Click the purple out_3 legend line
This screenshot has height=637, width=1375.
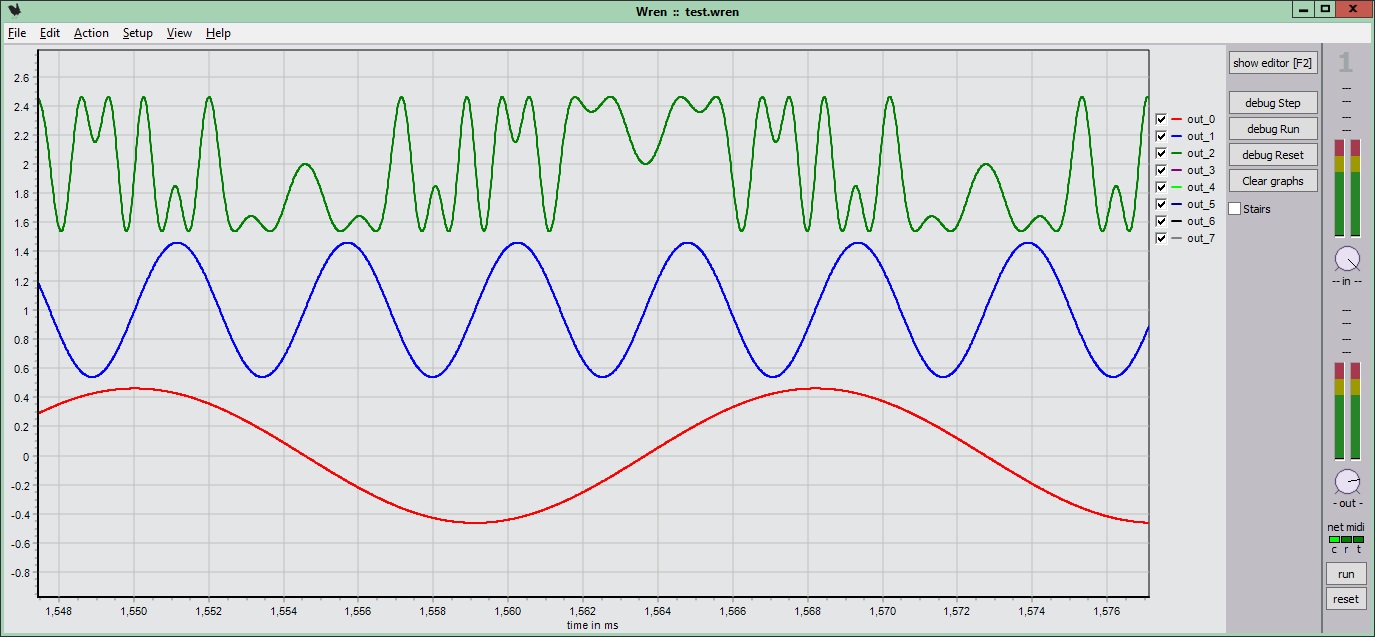1176,170
